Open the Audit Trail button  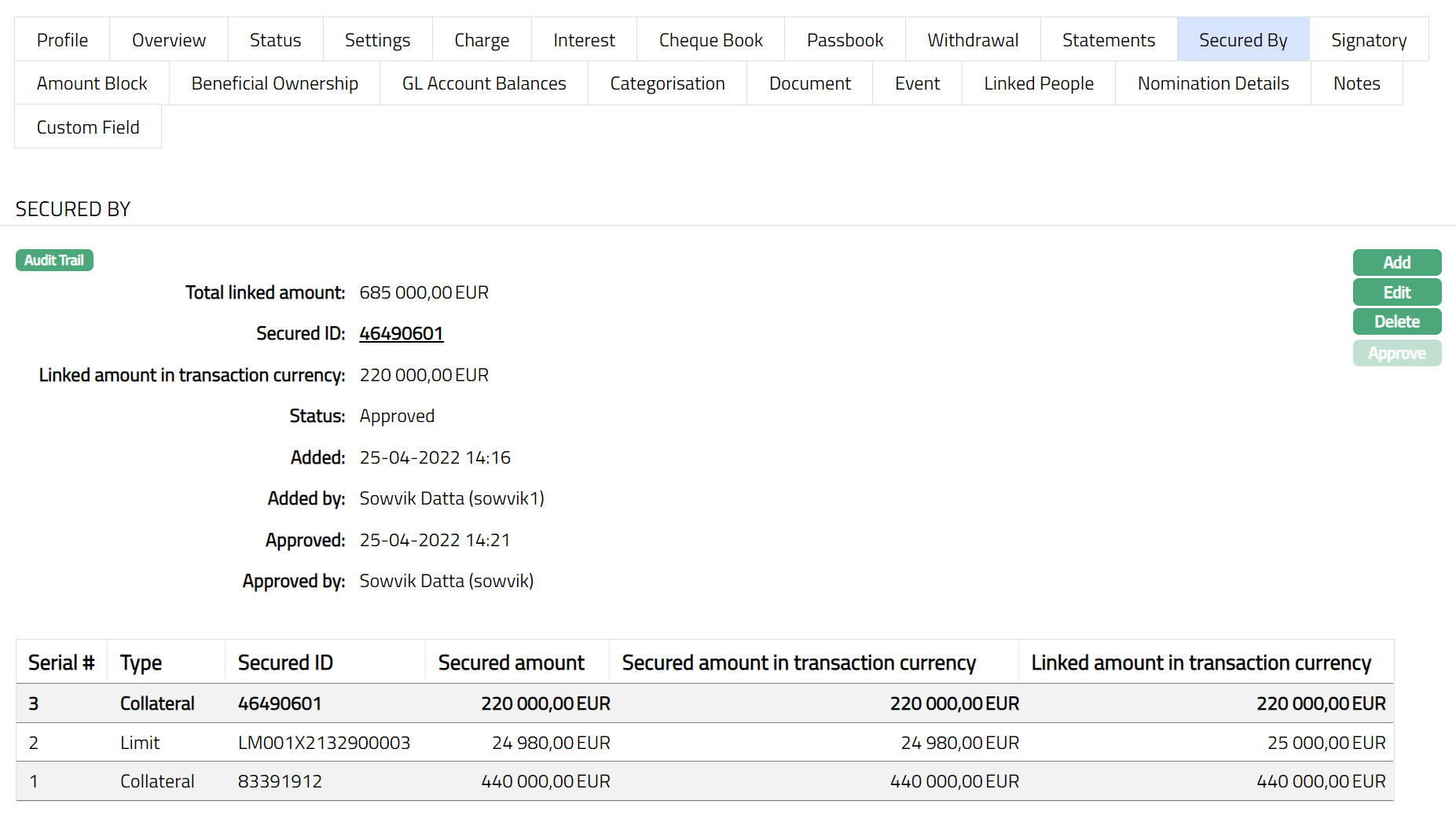(x=54, y=260)
